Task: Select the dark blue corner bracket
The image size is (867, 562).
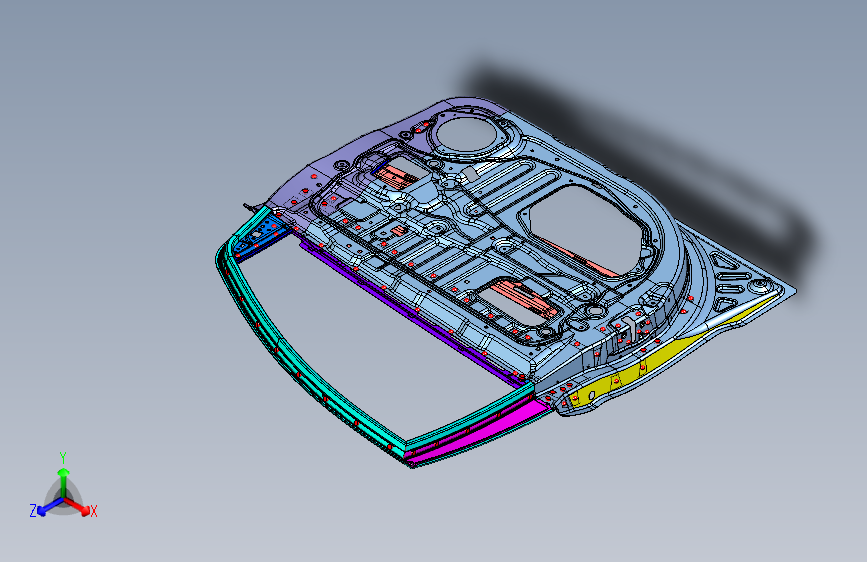Action: coord(260,237)
